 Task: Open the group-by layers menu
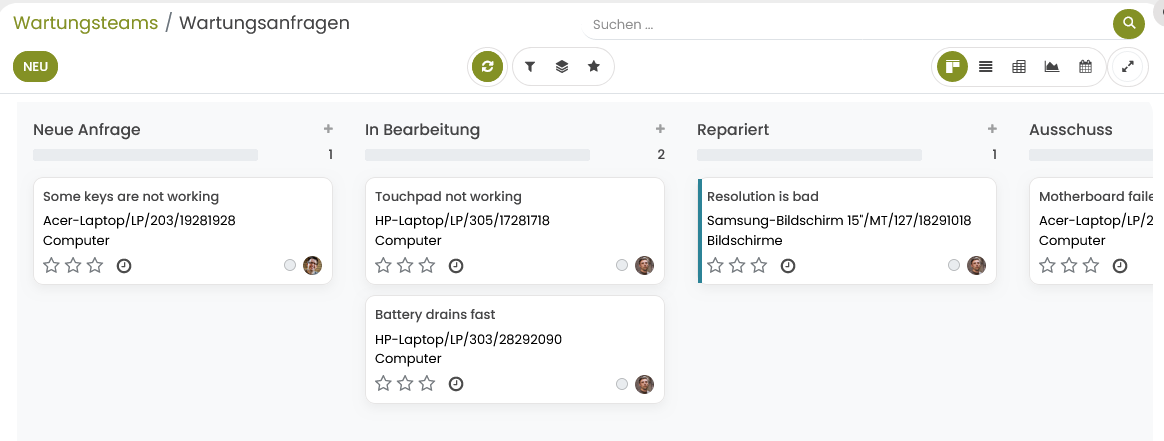pos(562,67)
